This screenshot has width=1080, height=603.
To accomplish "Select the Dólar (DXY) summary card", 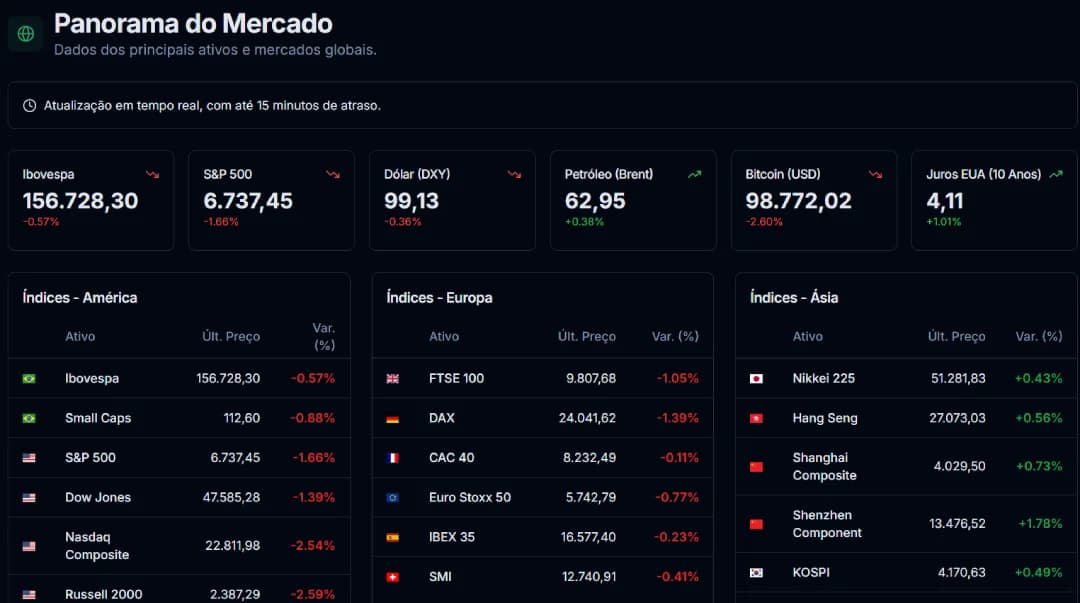I will tap(452, 199).
